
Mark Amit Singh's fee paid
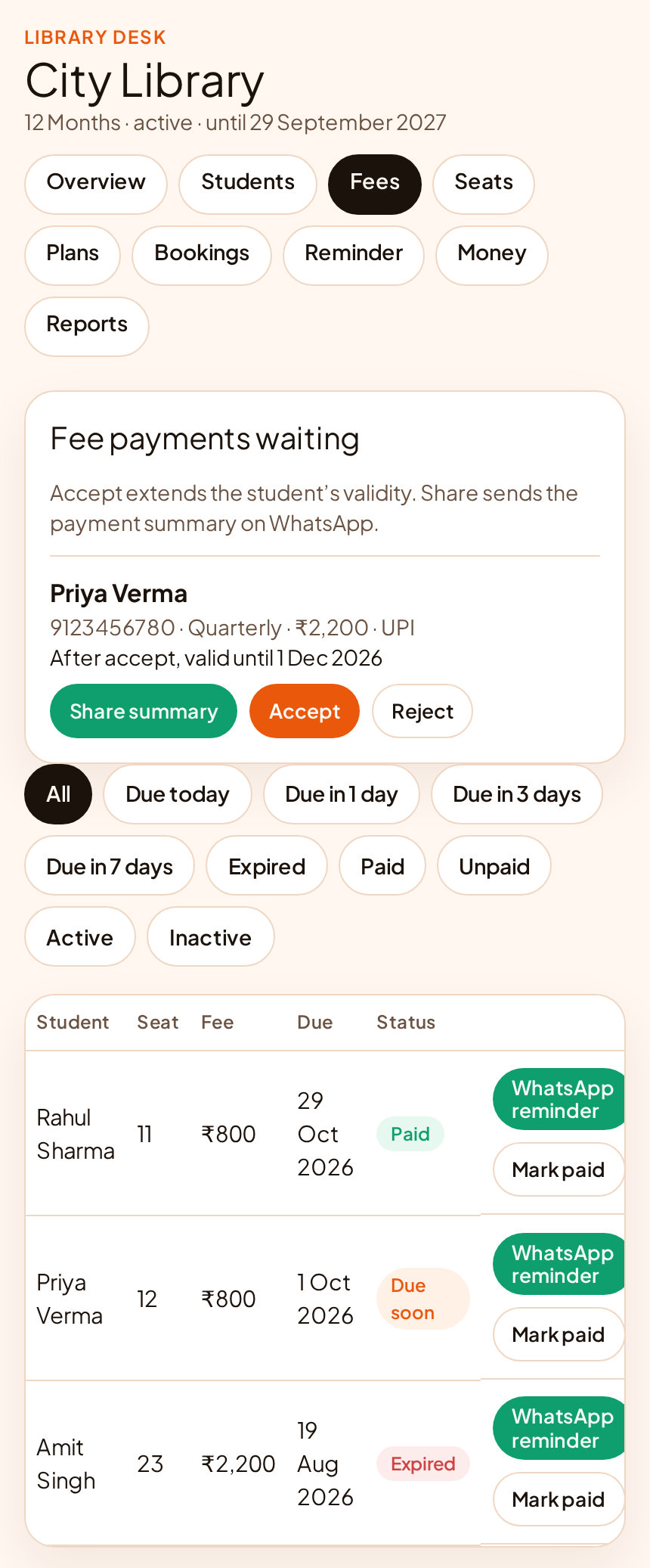(x=559, y=1499)
